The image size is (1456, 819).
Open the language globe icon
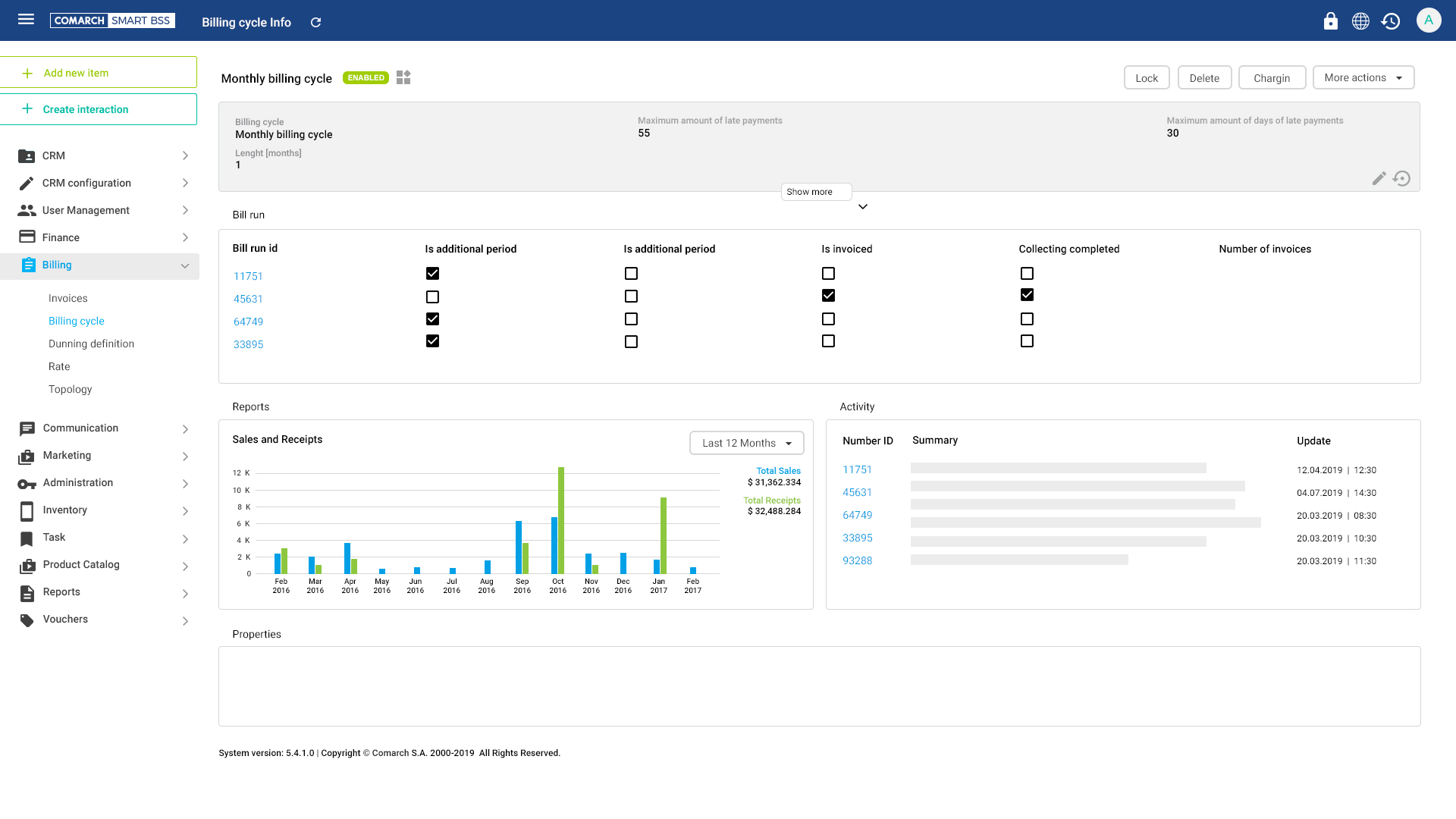tap(1360, 21)
